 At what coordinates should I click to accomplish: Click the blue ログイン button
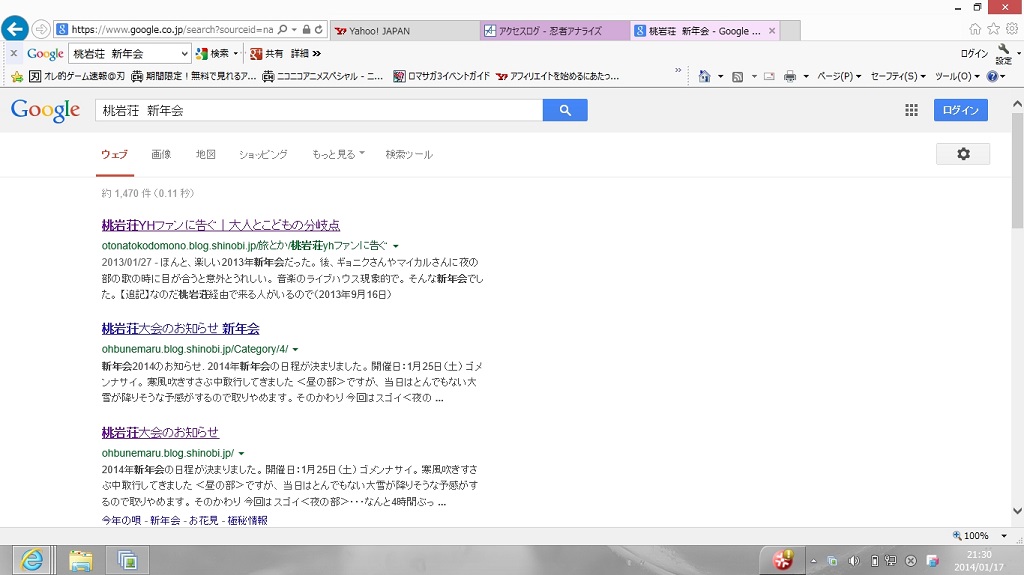(961, 110)
